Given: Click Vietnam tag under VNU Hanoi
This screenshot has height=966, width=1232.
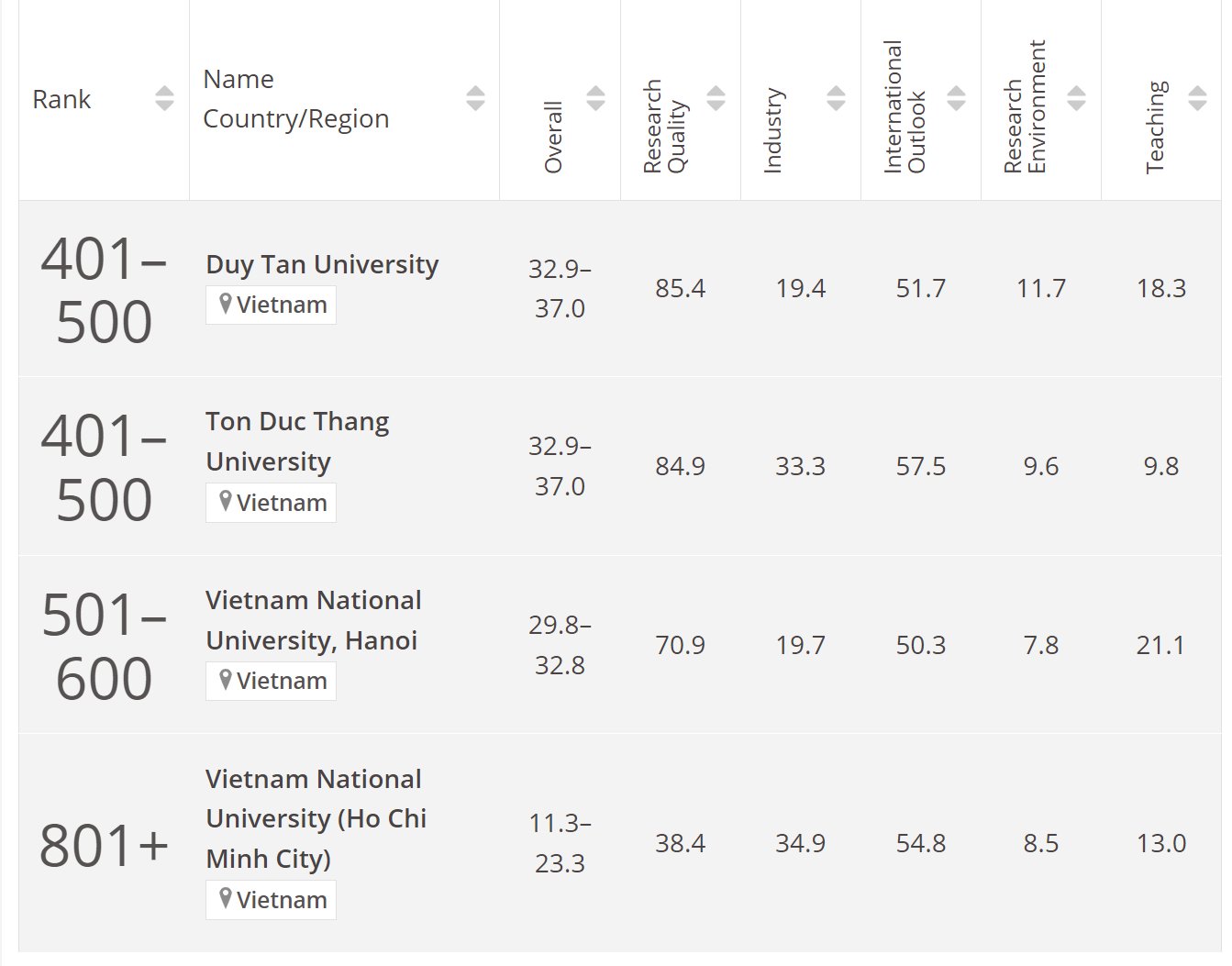Looking at the screenshot, I should [x=272, y=681].
